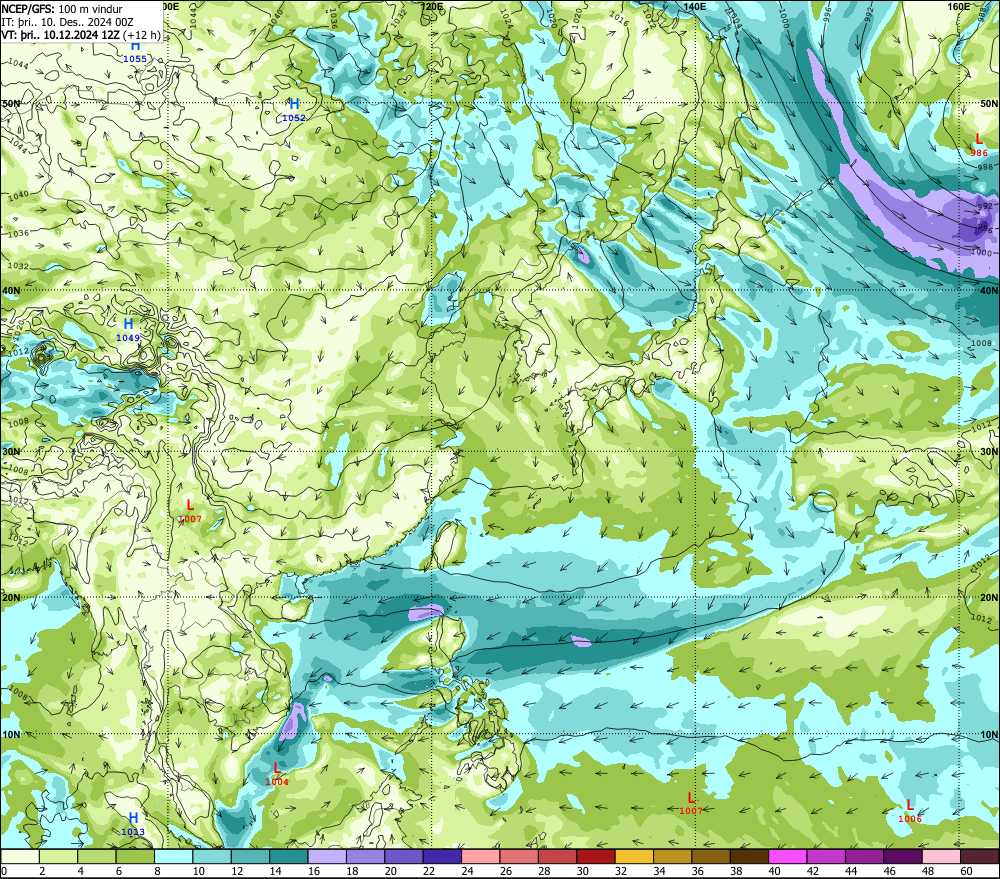Click the light cyan 8–10 legend swatch
This screenshot has height=879, width=1000.
pos(174,856)
